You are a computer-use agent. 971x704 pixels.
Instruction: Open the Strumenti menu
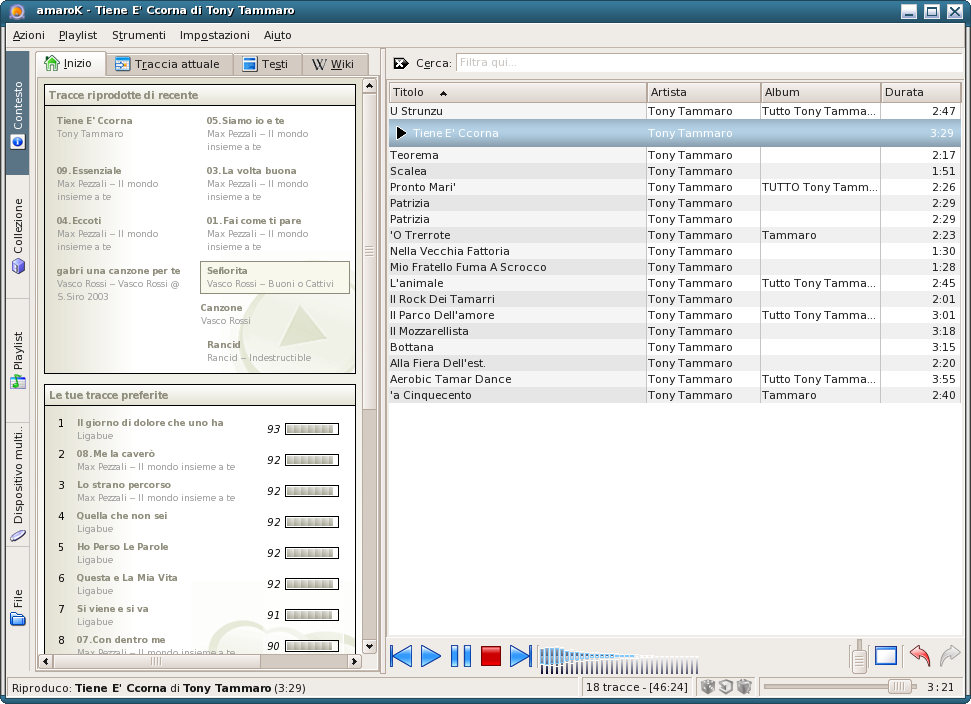coord(139,35)
